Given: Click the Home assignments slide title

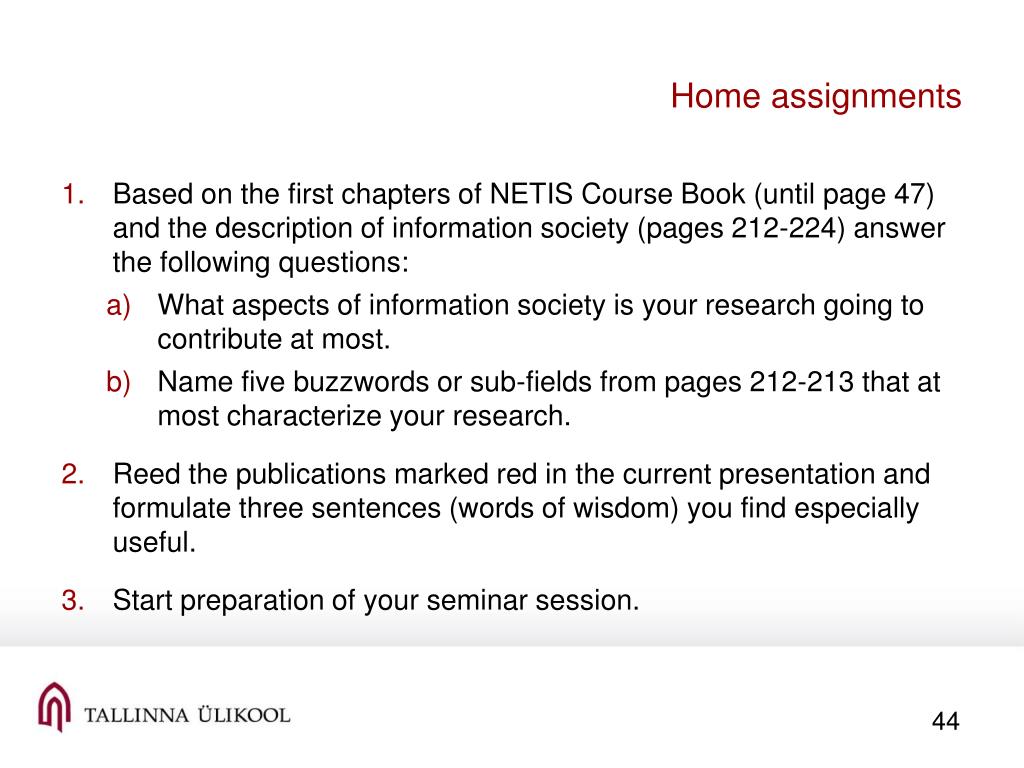Looking at the screenshot, I should pyautogui.click(x=816, y=97).
